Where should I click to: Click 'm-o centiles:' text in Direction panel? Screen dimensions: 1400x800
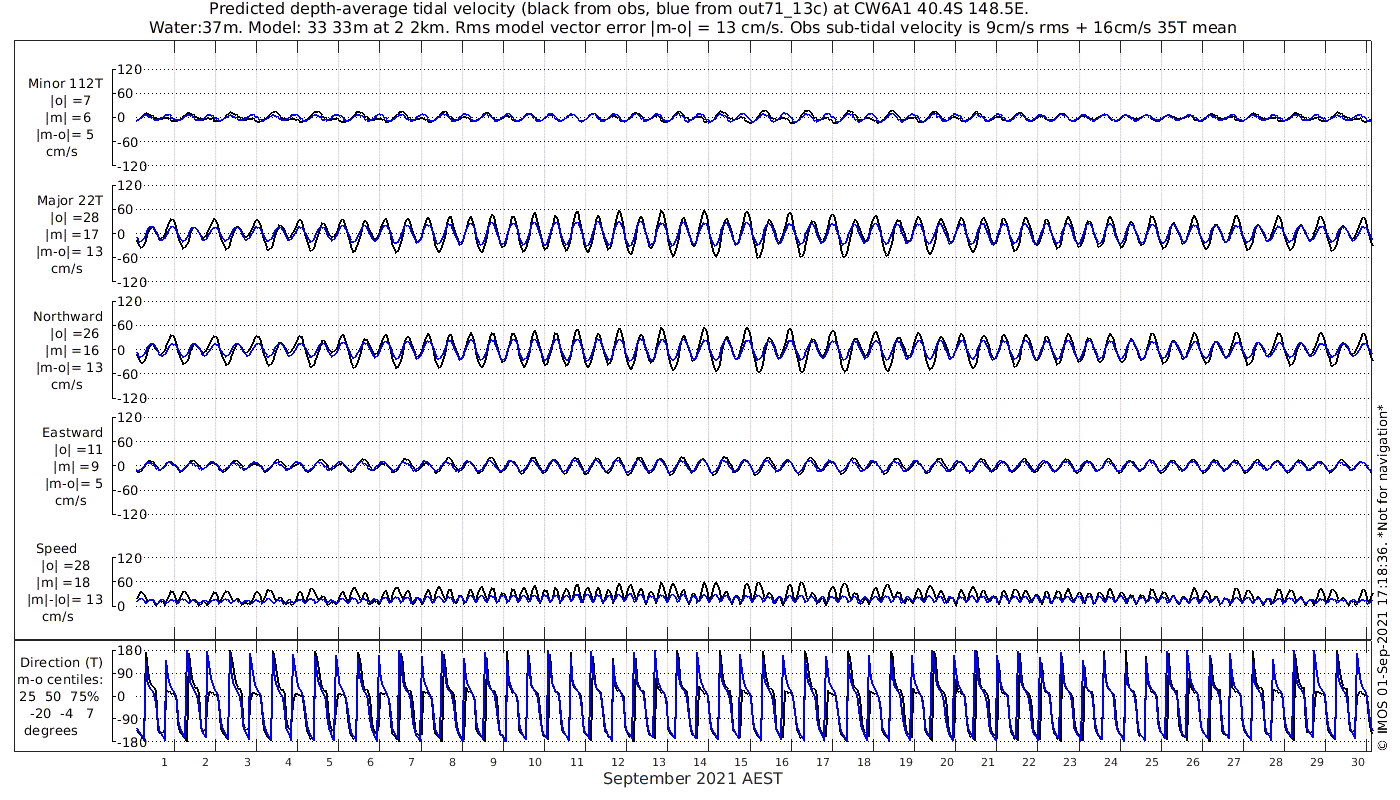click(x=61, y=680)
